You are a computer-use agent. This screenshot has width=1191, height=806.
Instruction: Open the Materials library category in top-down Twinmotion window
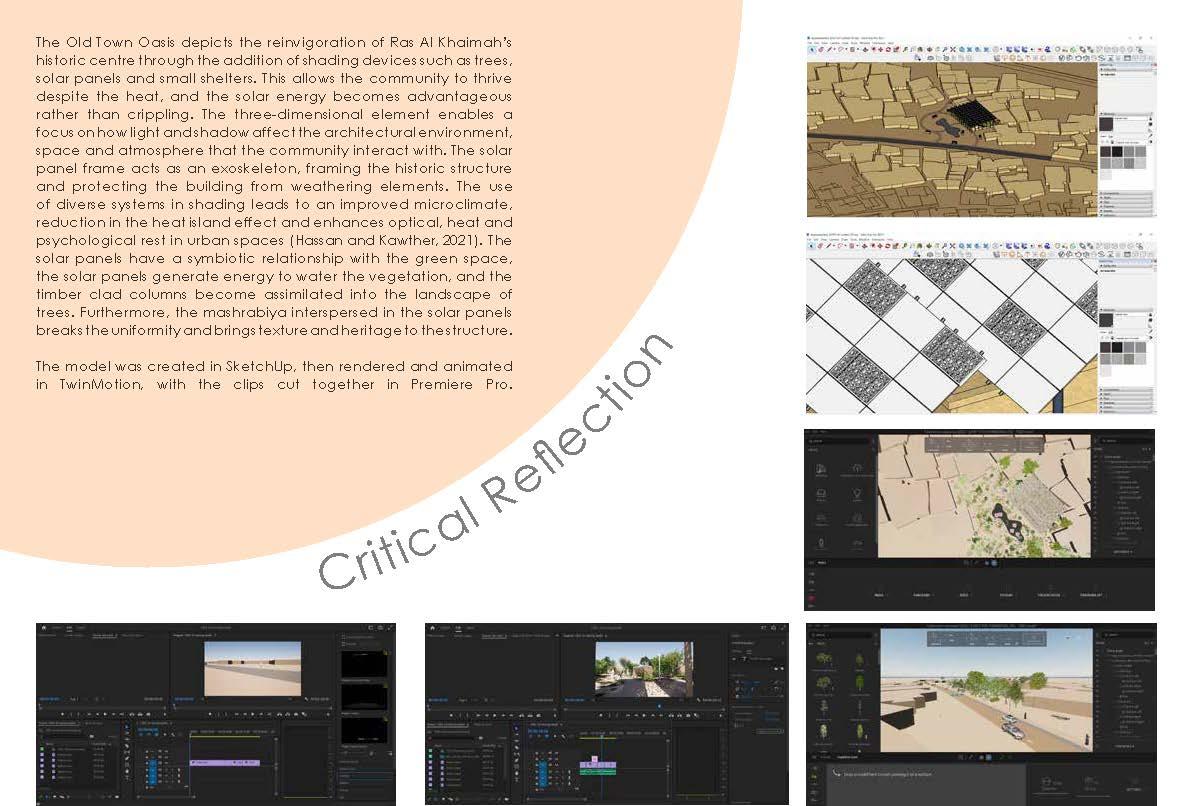click(821, 471)
